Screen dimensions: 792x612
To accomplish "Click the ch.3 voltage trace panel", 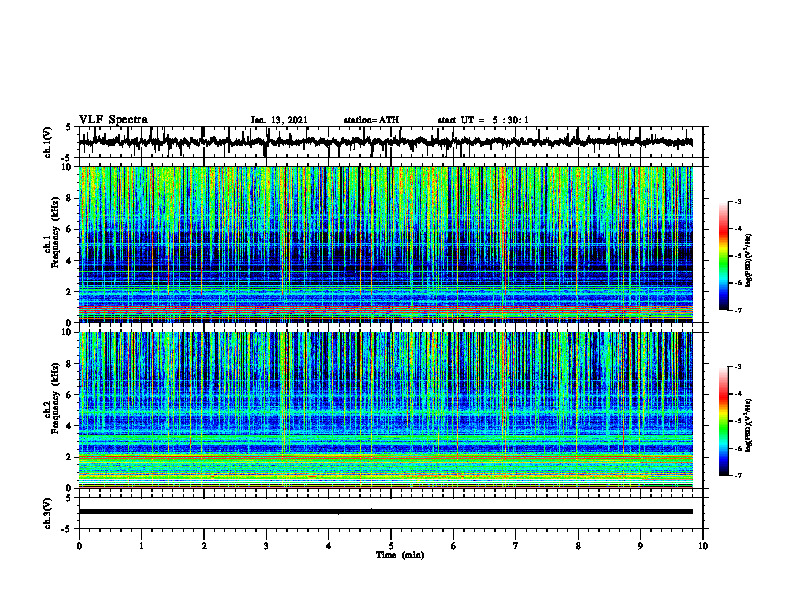I will click(x=391, y=513).
